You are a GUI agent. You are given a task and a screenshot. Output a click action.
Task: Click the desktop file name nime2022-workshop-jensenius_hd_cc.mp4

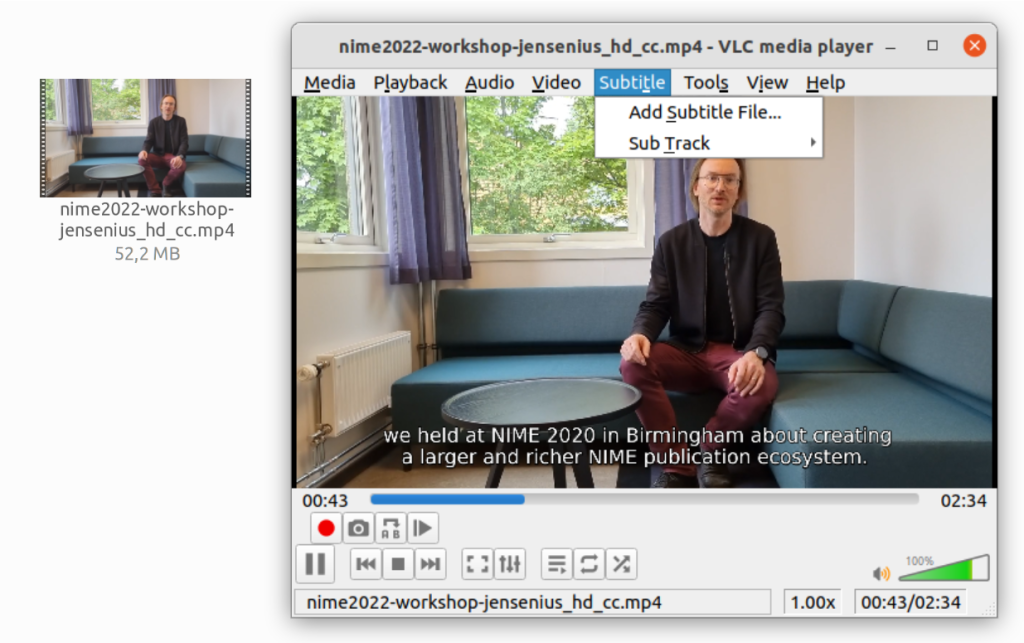click(146, 219)
